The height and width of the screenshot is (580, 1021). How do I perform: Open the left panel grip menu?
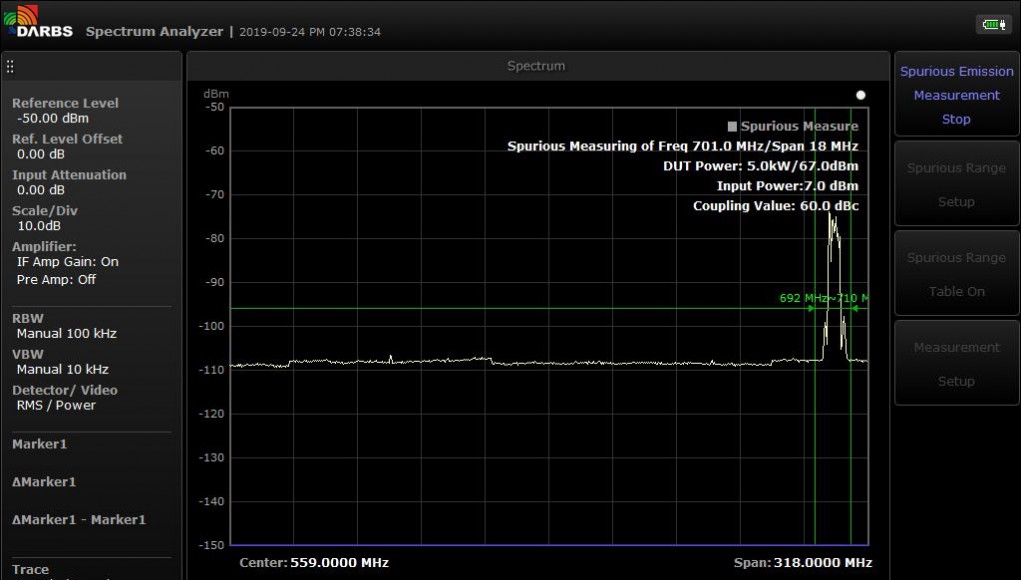(10, 66)
